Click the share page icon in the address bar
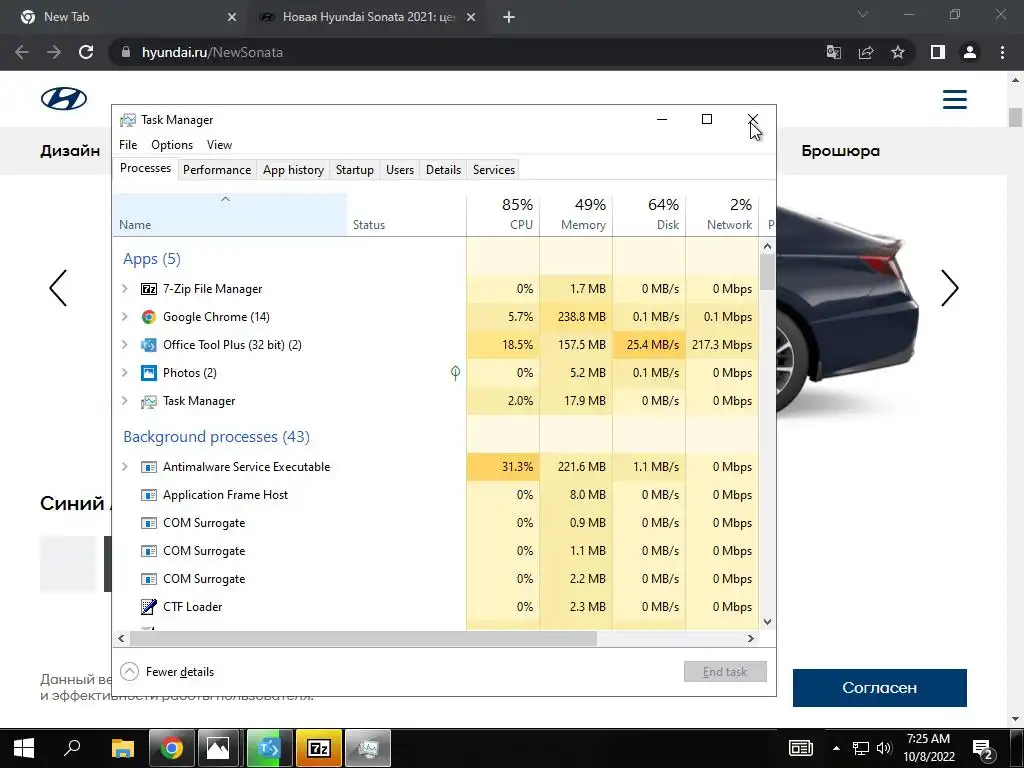1024x768 pixels. pos(866,52)
